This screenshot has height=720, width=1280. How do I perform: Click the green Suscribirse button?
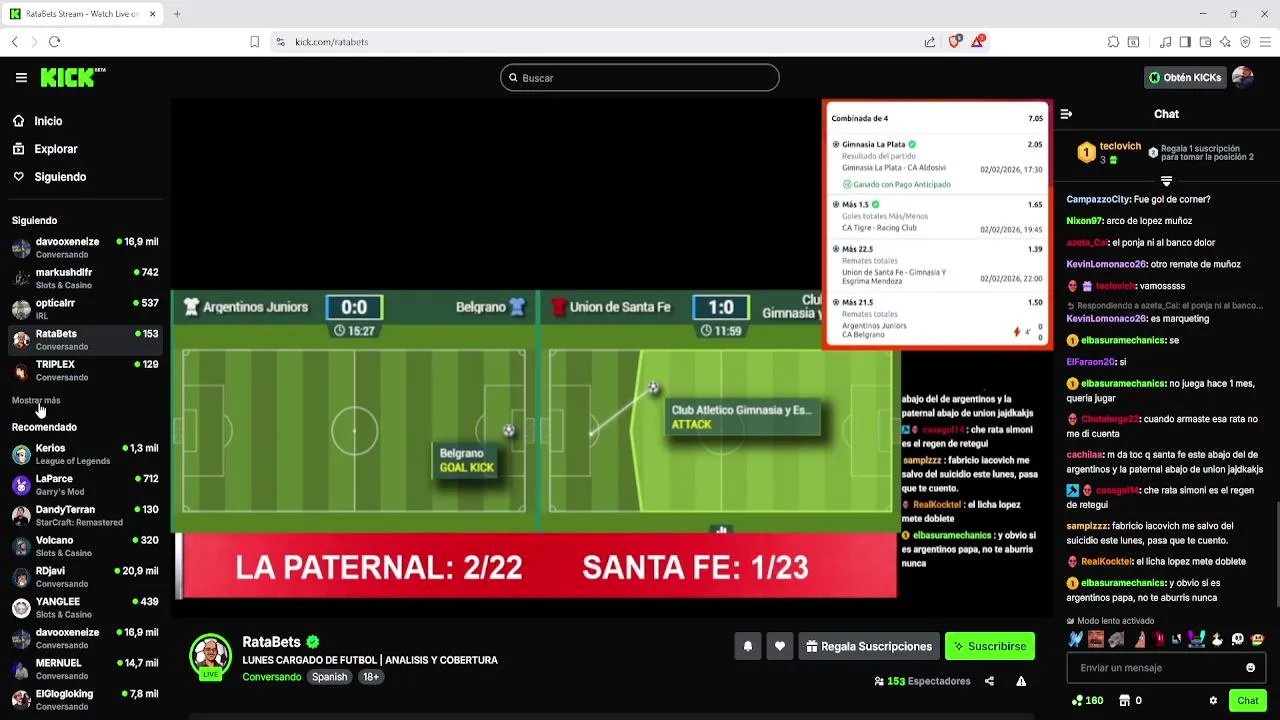[989, 647]
